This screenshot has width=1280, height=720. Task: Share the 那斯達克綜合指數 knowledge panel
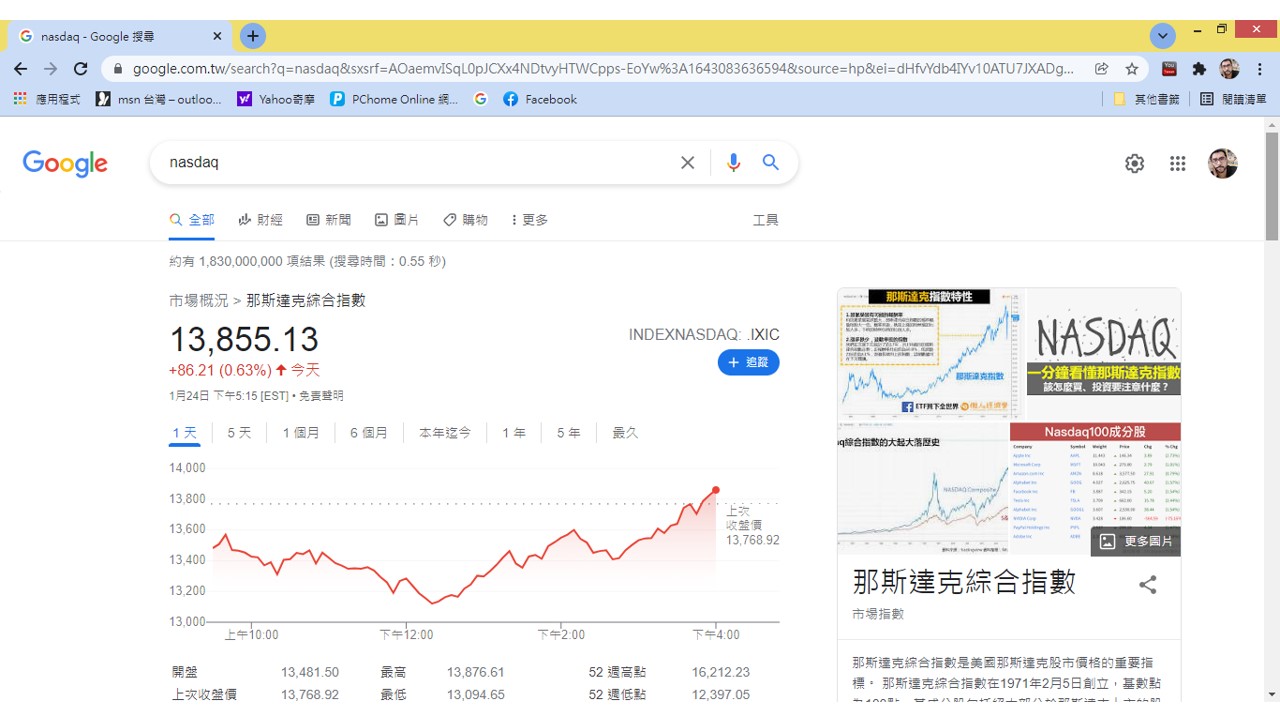[1148, 585]
